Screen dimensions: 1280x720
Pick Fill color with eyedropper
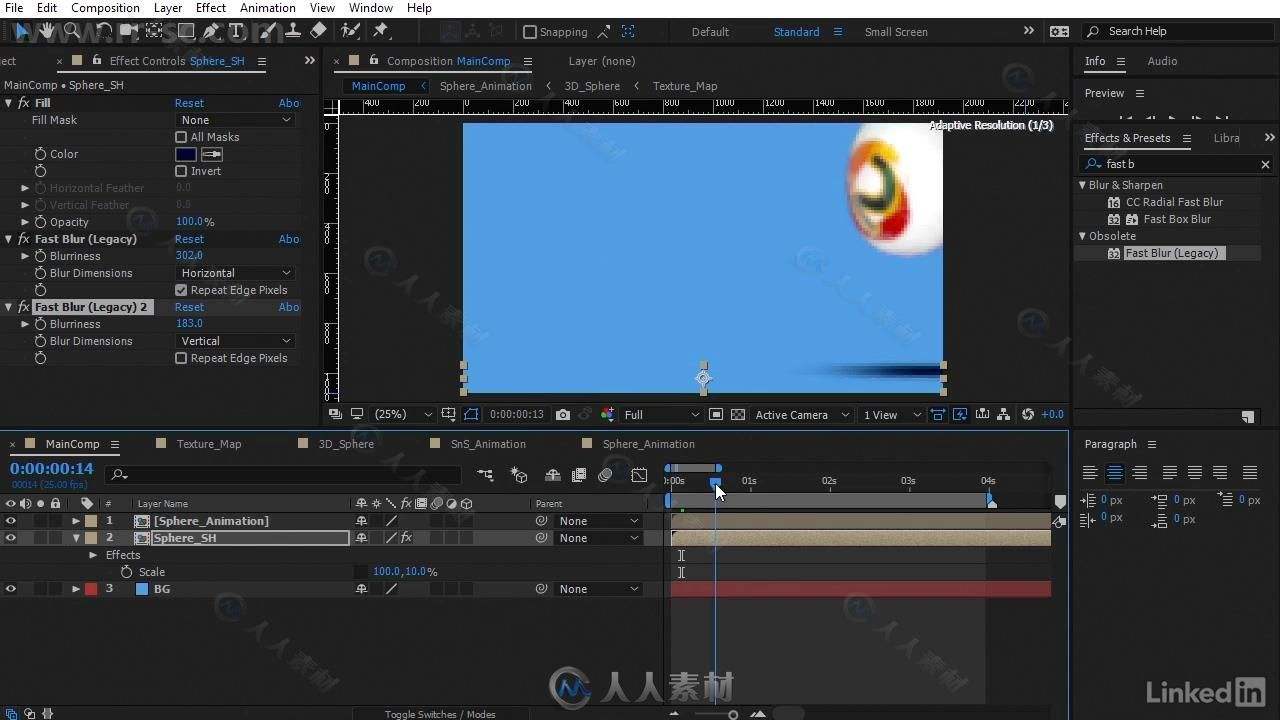pos(211,154)
